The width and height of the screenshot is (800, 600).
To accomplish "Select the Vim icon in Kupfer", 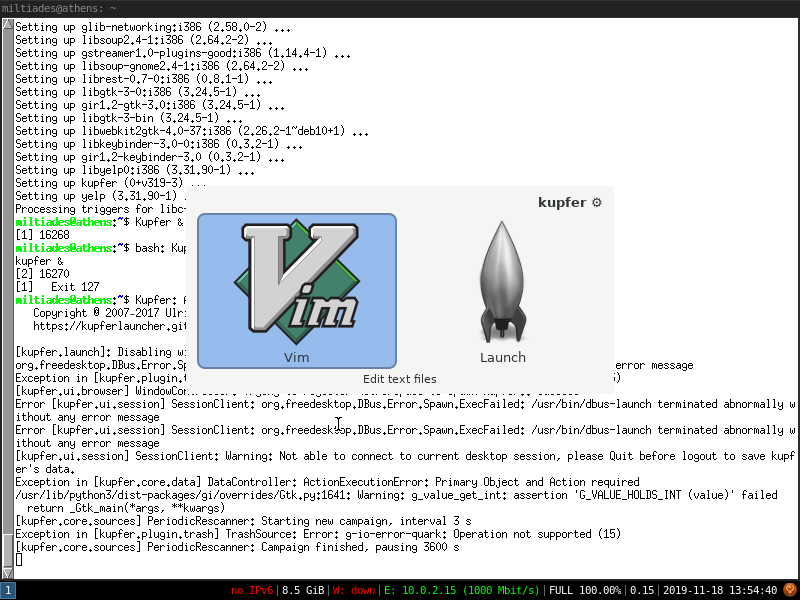I will coord(296,283).
